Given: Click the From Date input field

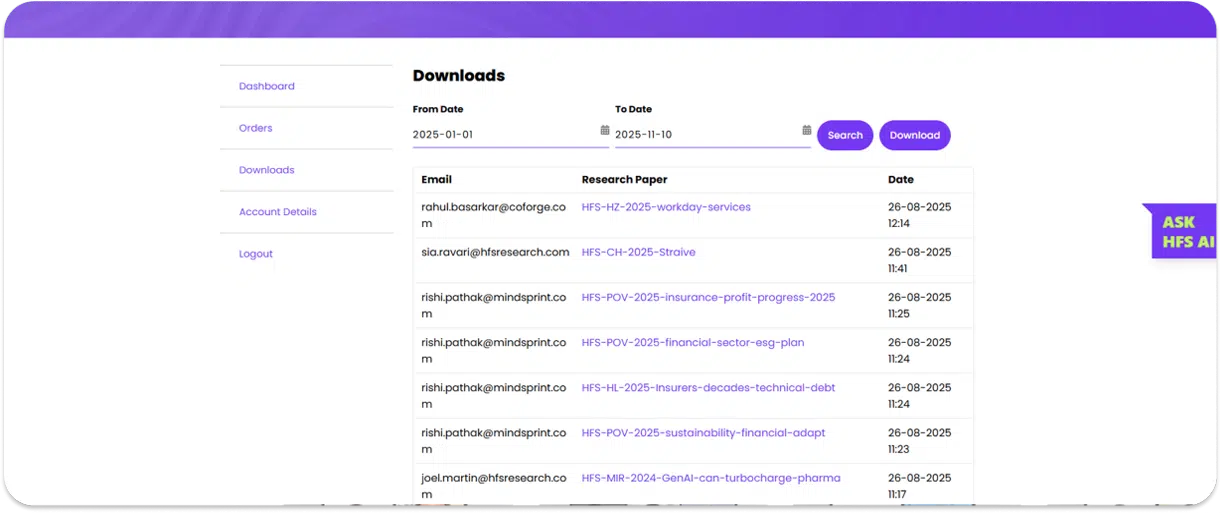Looking at the screenshot, I should coord(503,134).
